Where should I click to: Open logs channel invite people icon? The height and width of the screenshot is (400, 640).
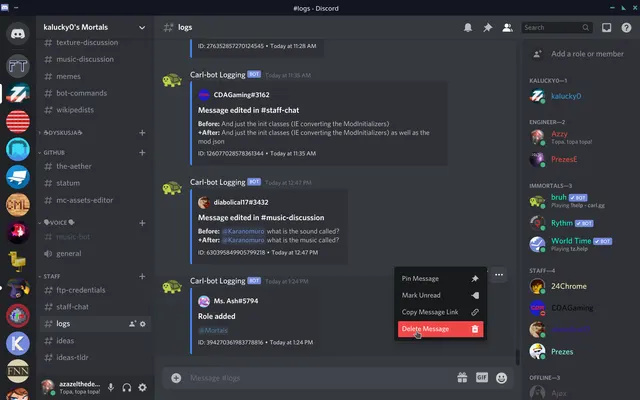[x=132, y=324]
